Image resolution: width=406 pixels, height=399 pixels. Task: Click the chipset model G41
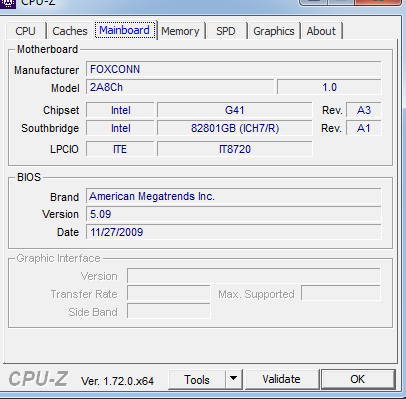point(235,110)
